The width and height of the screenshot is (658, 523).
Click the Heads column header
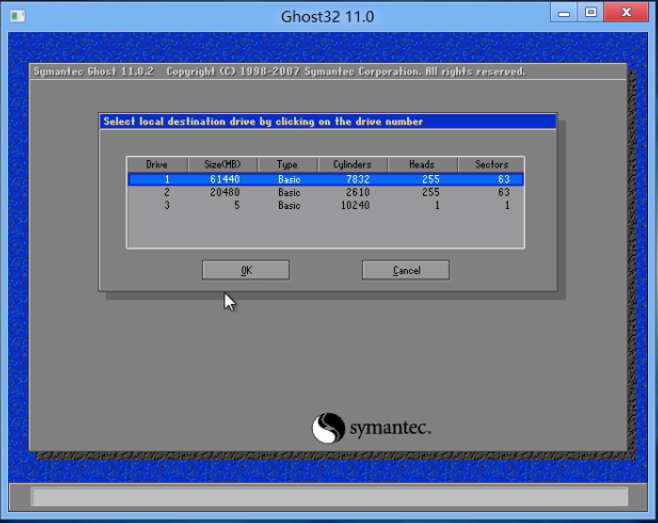(422, 165)
